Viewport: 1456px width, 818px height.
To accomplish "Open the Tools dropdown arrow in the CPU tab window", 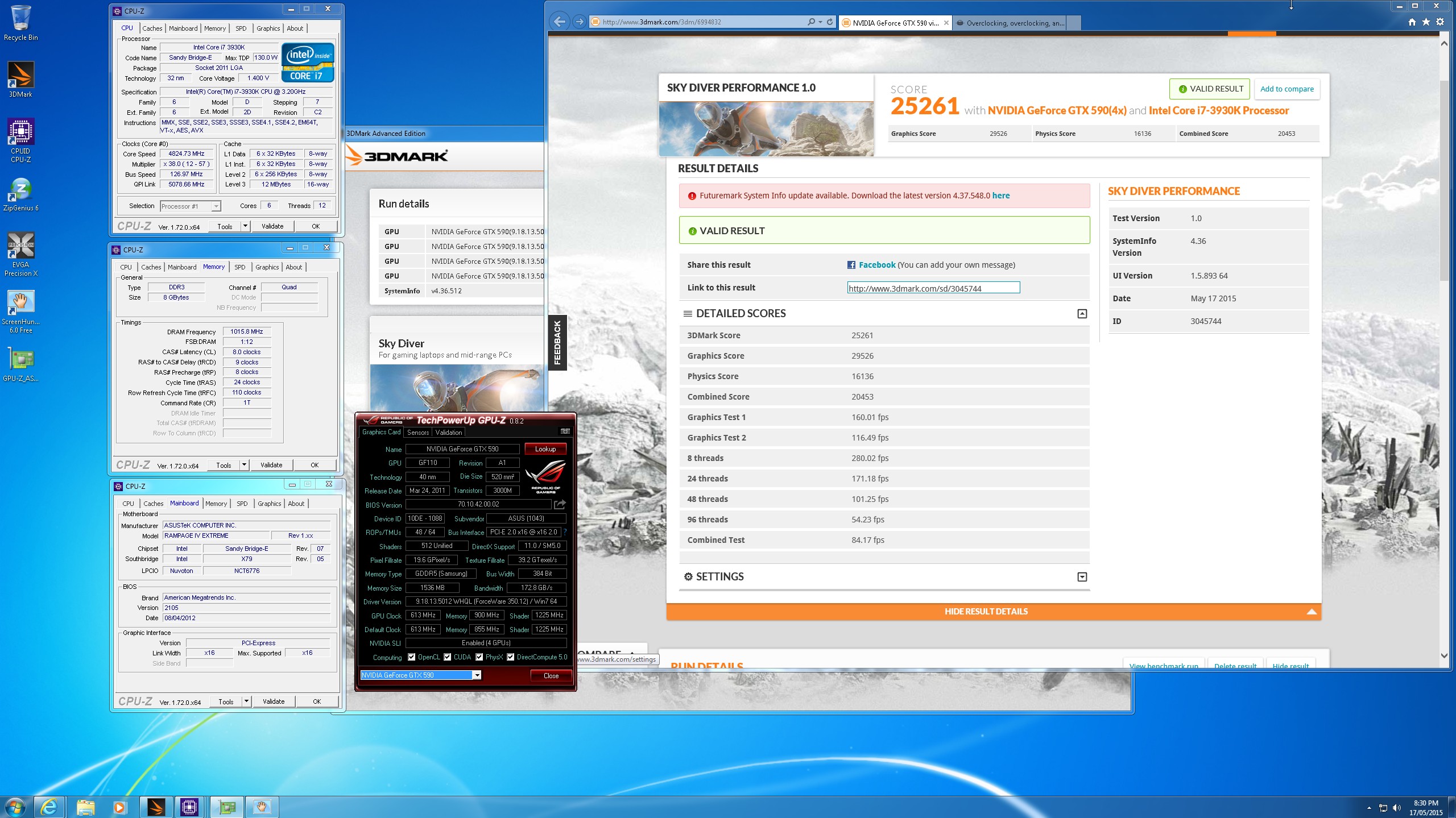I will coord(245,226).
